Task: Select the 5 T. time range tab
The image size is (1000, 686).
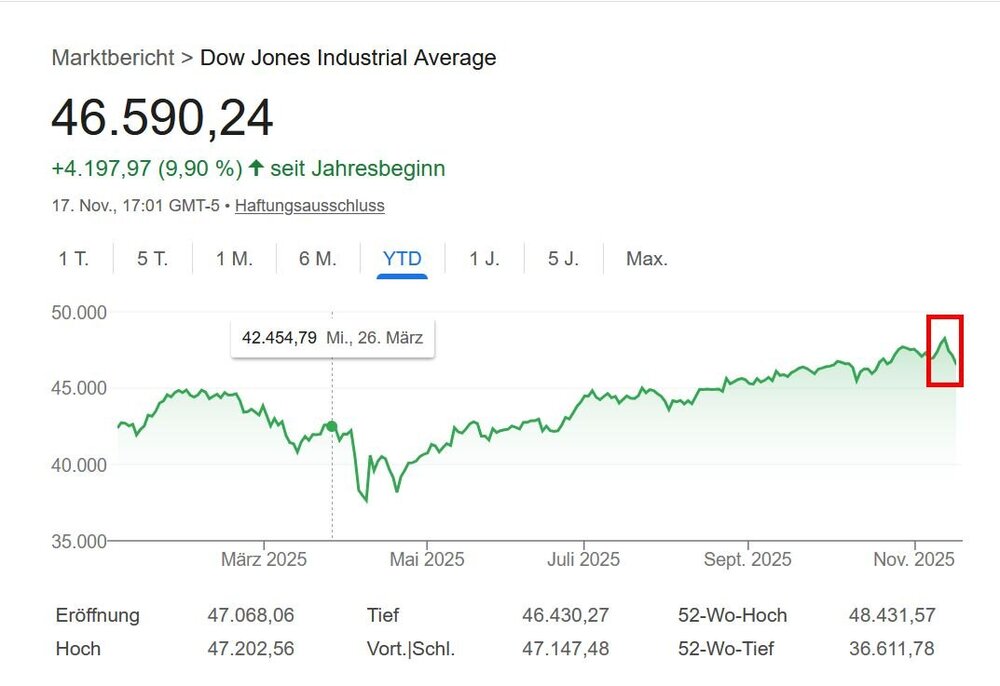Action: coord(152,258)
